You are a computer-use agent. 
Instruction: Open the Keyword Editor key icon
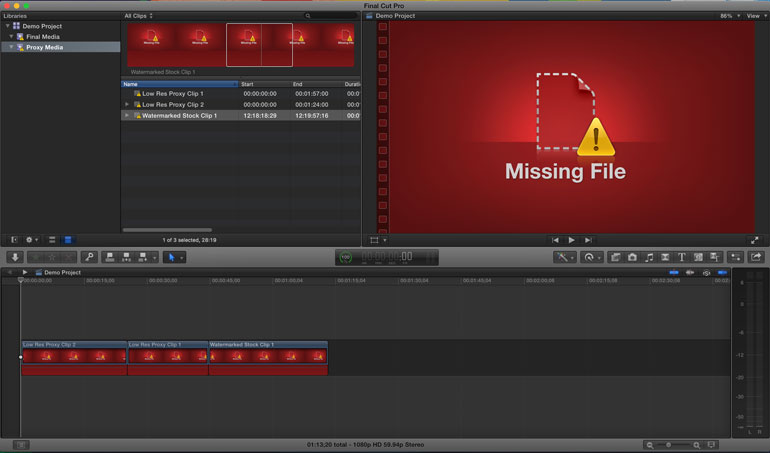[x=89, y=257]
